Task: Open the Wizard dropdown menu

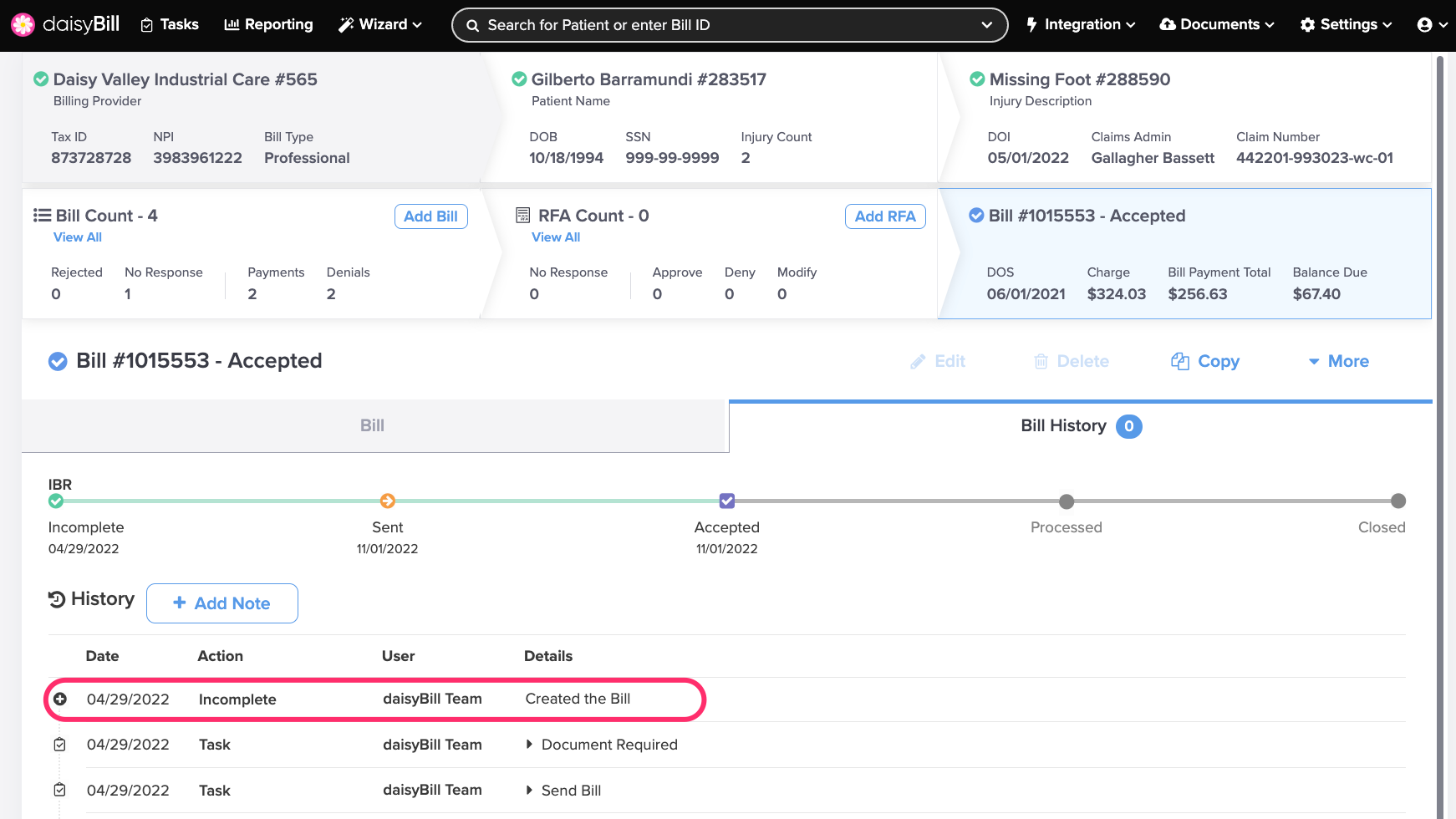Action: (x=380, y=25)
